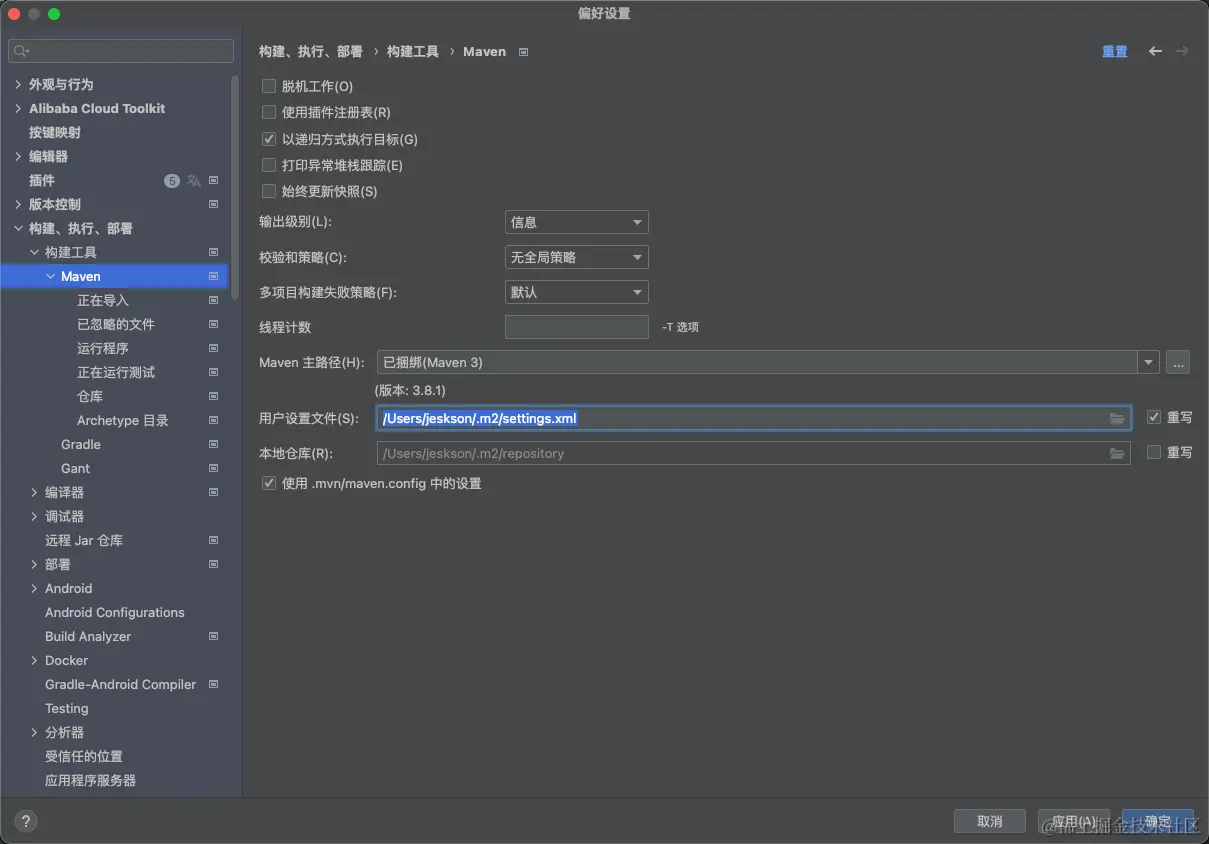Viewport: 1209px width, 844px height.
Task: Enable the 打印异常堆栈跟踪(E) checkbox
Action: pyautogui.click(x=268, y=165)
